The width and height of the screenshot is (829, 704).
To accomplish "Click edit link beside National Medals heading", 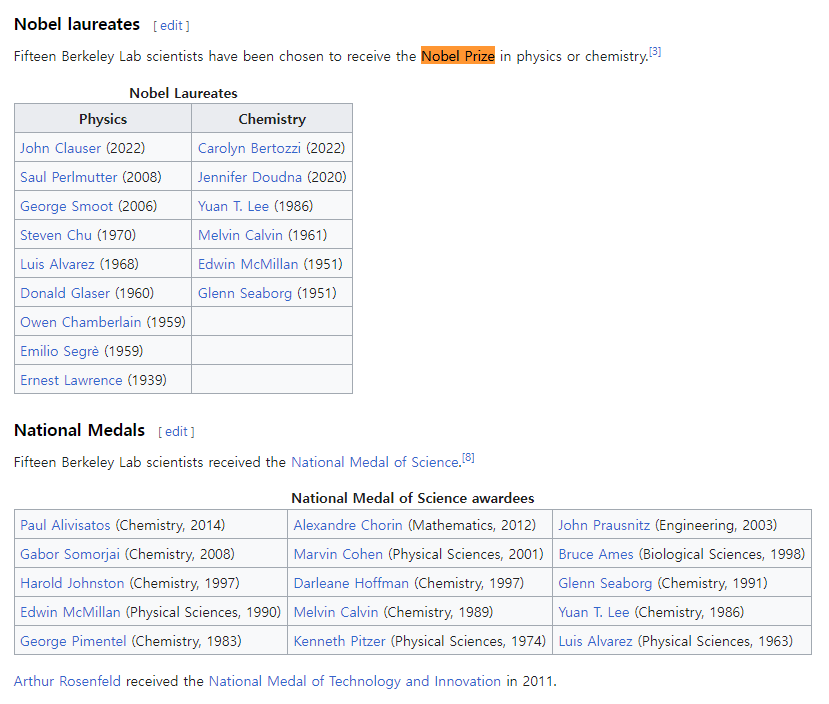I will tap(177, 431).
